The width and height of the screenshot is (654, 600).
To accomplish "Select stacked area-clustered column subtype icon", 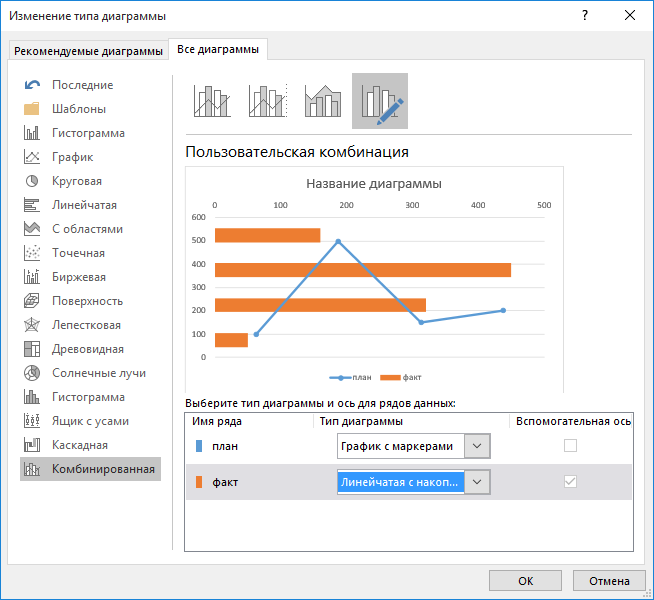I will pyautogui.click(x=323, y=101).
